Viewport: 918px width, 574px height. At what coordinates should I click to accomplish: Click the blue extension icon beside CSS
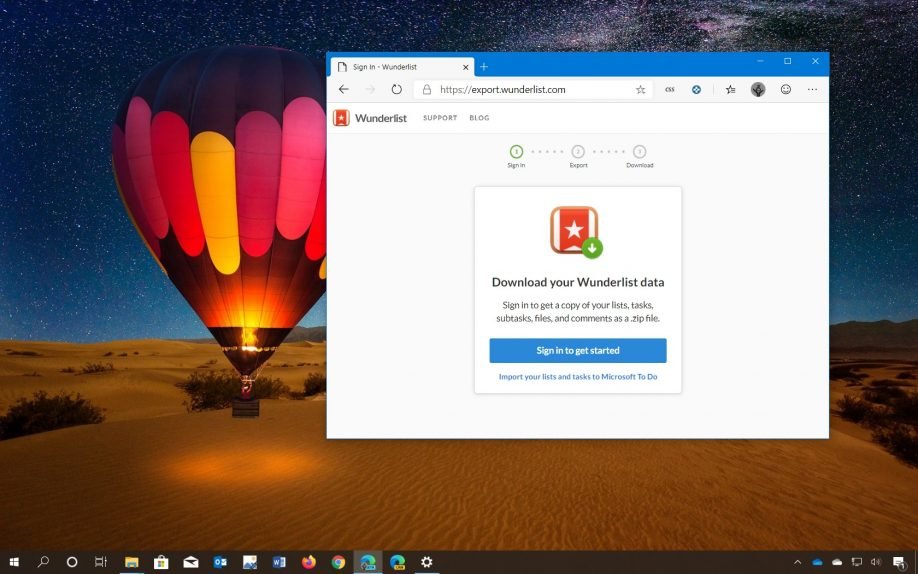point(697,89)
